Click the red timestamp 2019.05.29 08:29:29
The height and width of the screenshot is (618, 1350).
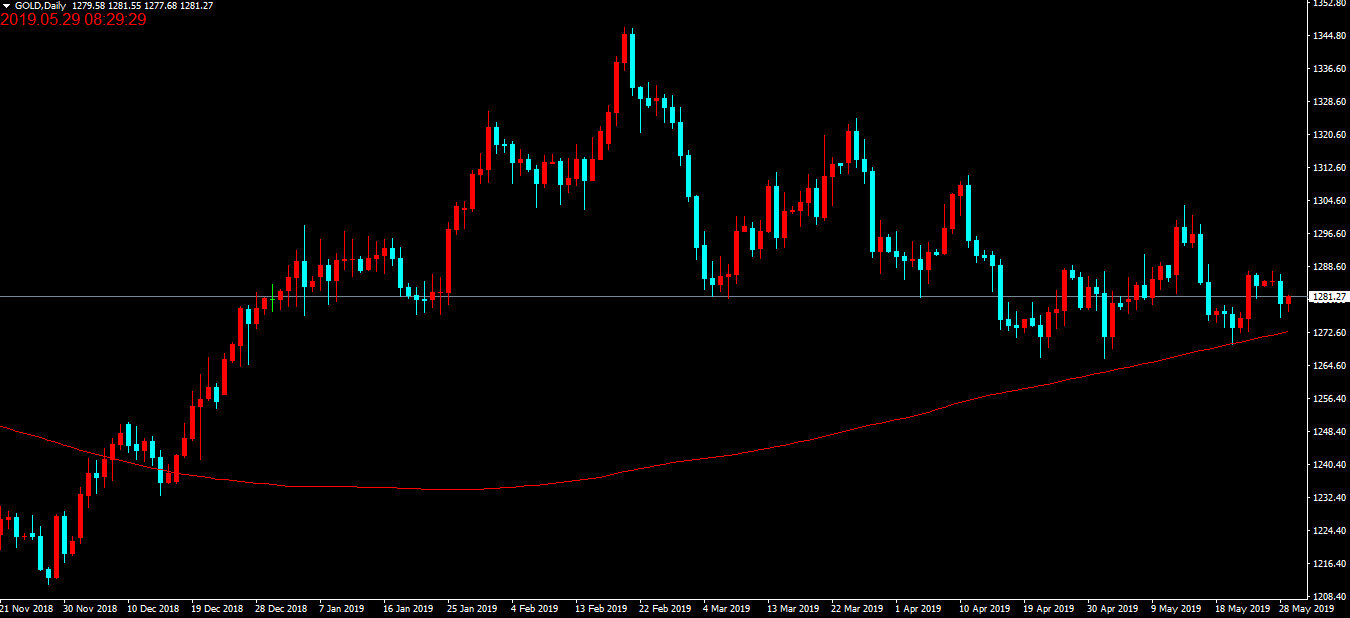click(x=73, y=19)
